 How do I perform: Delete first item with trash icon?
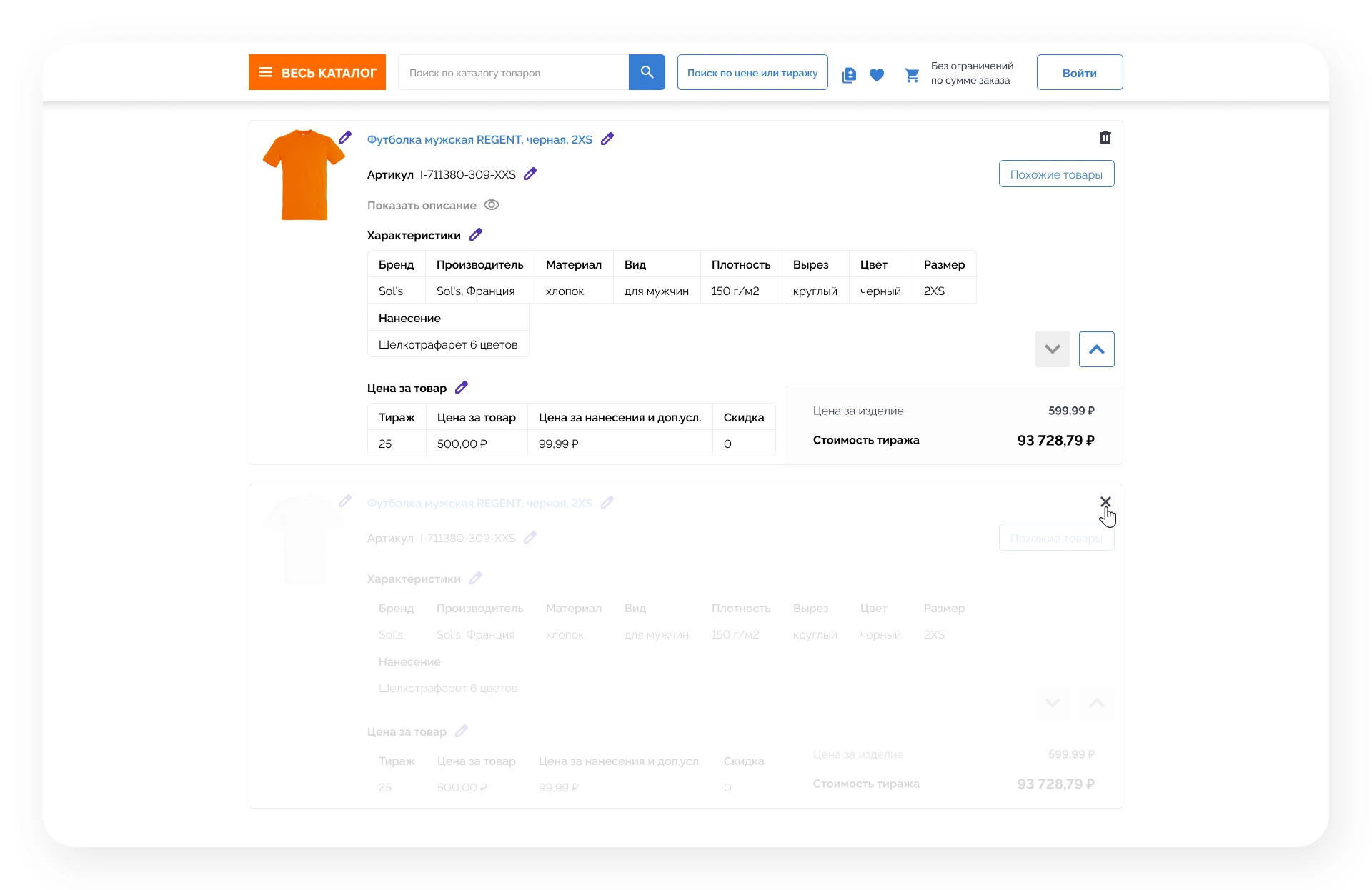[1105, 138]
